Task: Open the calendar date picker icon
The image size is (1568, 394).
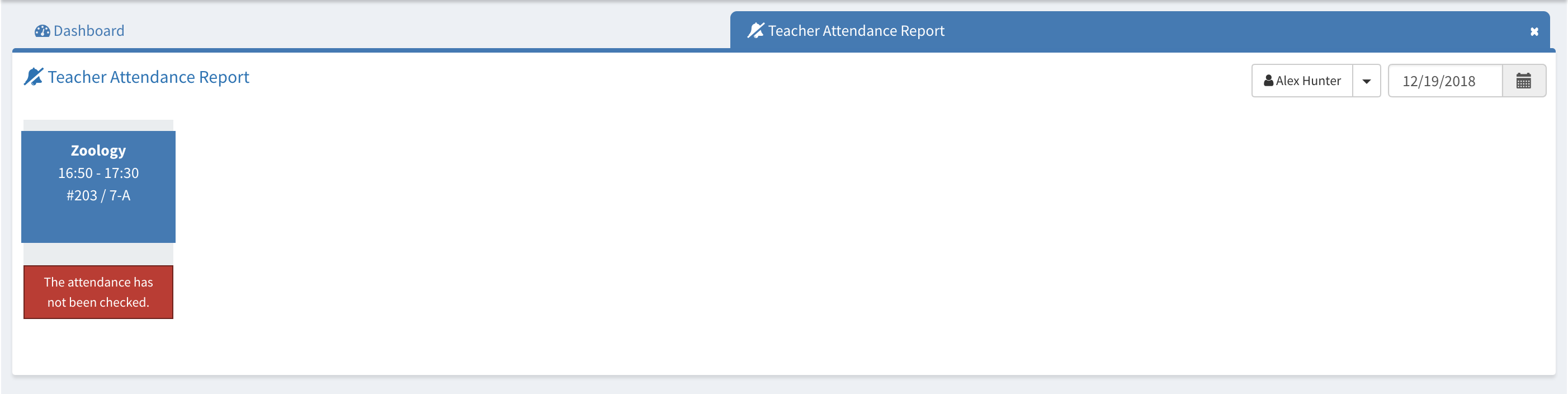Action: coord(1524,81)
